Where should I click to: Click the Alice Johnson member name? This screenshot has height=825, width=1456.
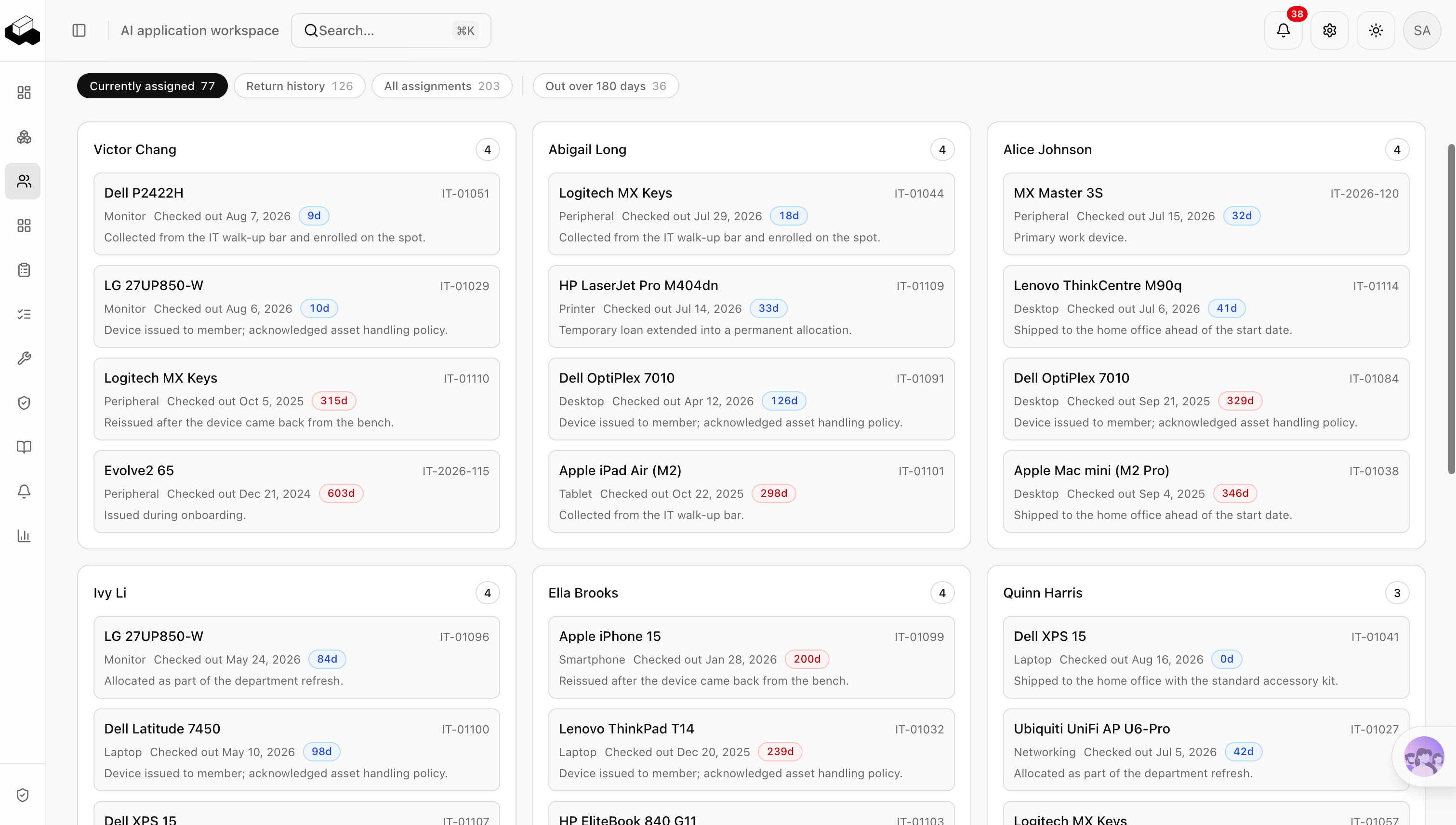click(x=1047, y=149)
